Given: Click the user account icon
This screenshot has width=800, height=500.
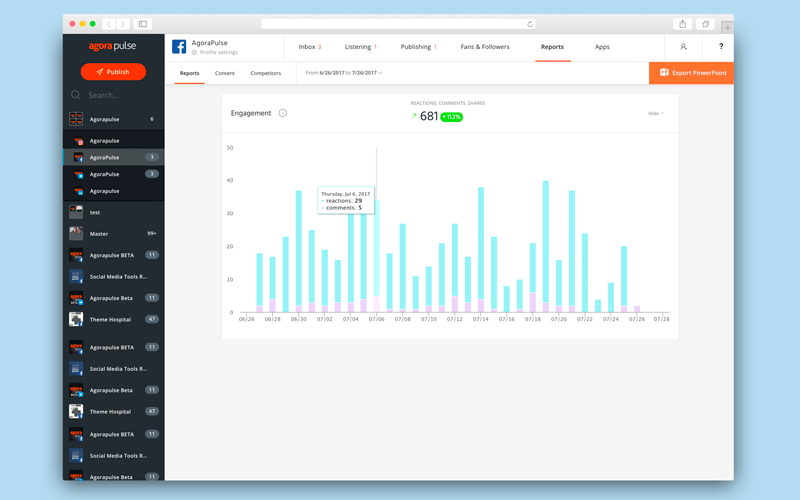Looking at the screenshot, I should tap(683, 46).
